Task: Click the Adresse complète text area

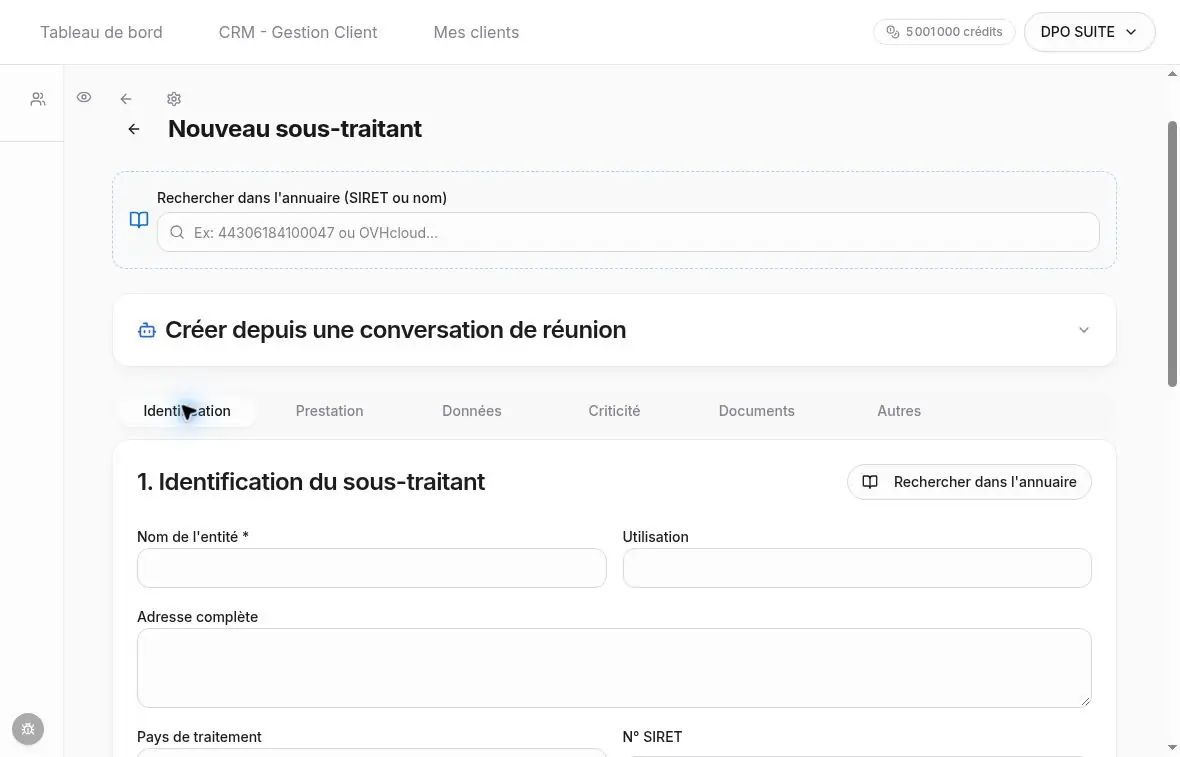Action: 614,668
